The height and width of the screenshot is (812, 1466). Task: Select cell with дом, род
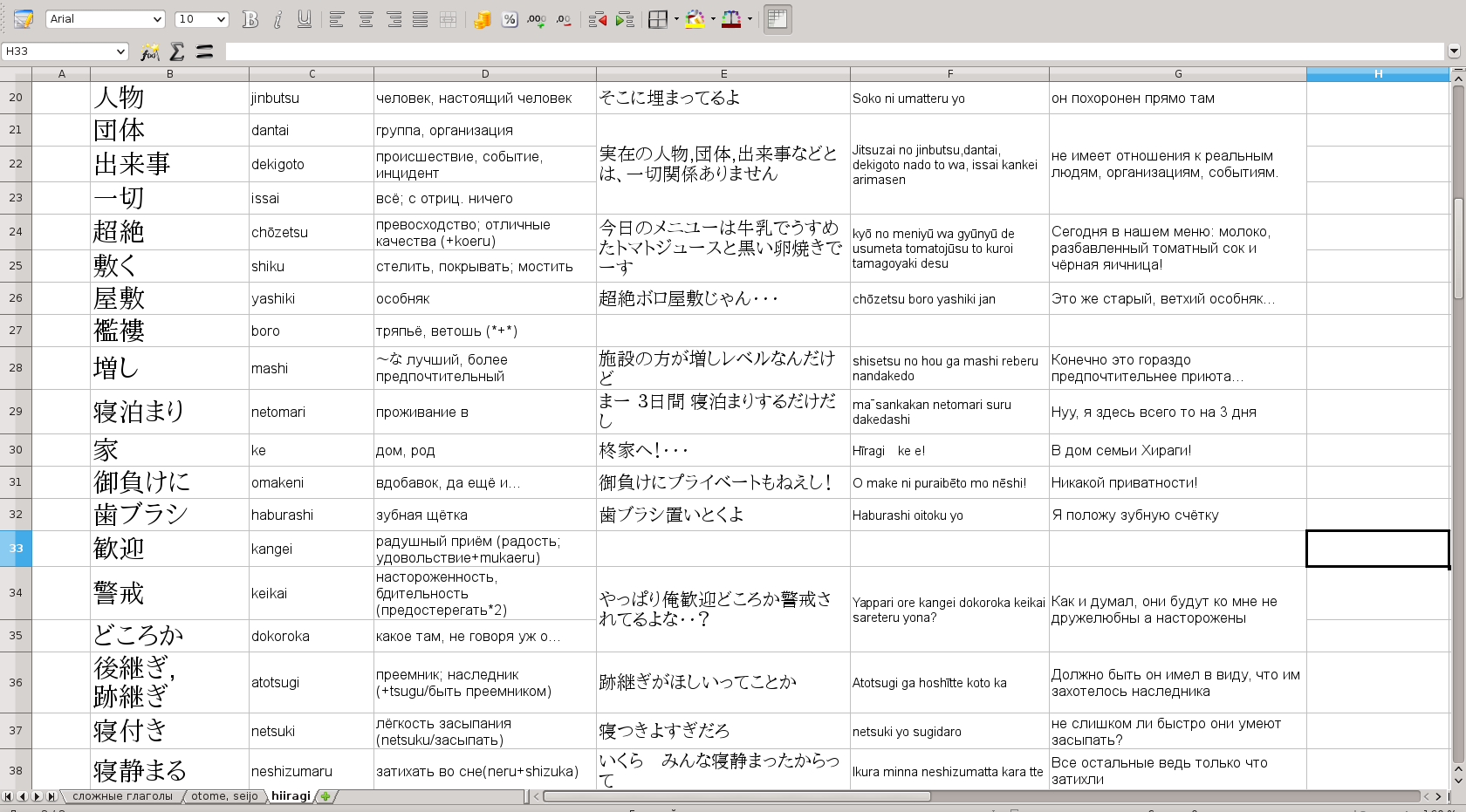pyautogui.click(x=485, y=450)
